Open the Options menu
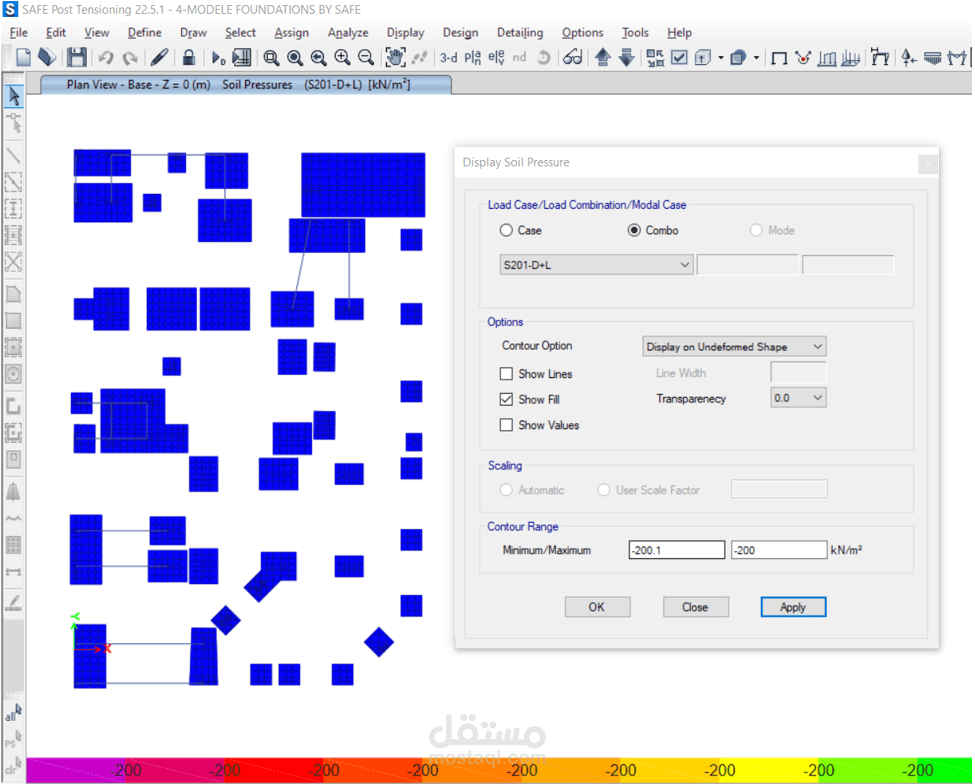This screenshot has width=975, height=784. [582, 33]
